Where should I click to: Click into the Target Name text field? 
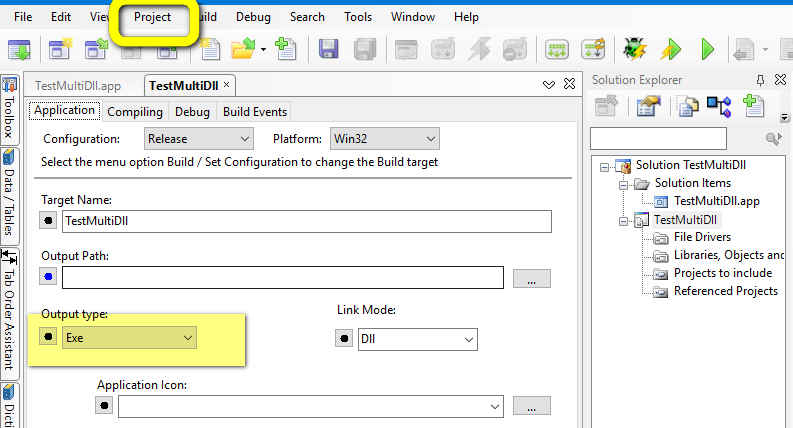tap(306, 220)
